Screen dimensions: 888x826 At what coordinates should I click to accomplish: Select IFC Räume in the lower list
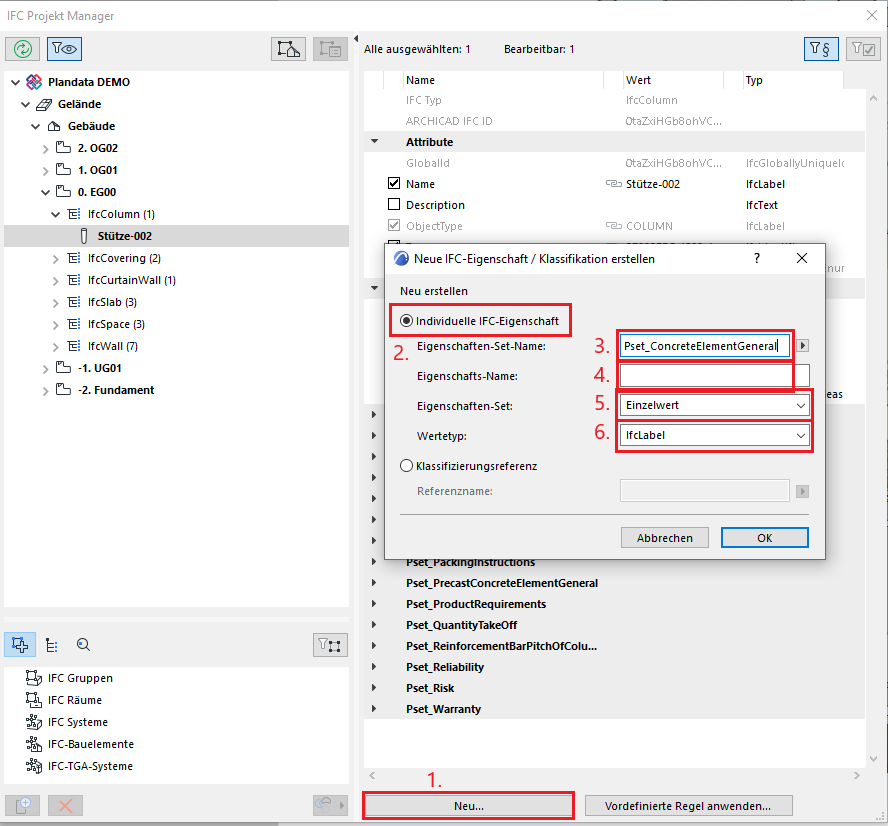coord(75,700)
